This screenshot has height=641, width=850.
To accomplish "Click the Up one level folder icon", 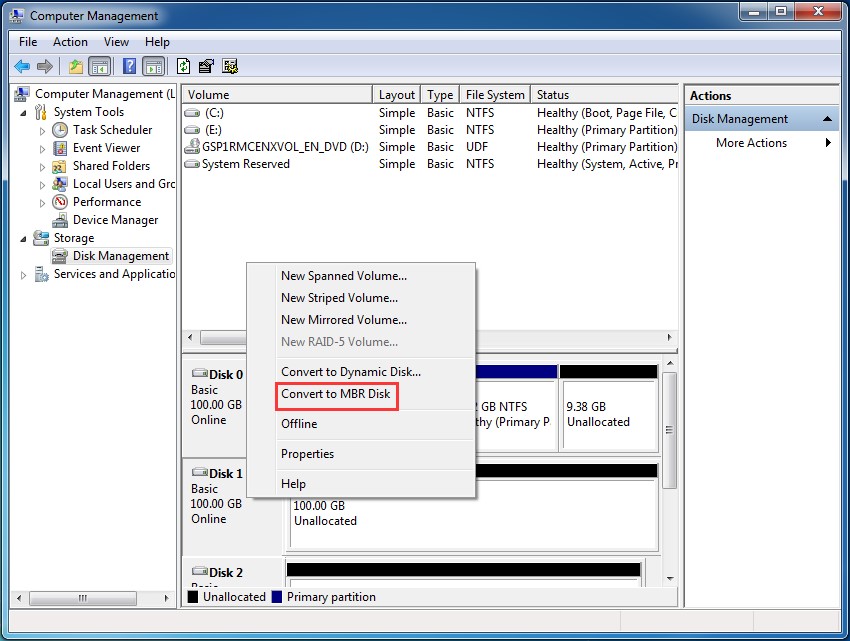I will tap(74, 66).
